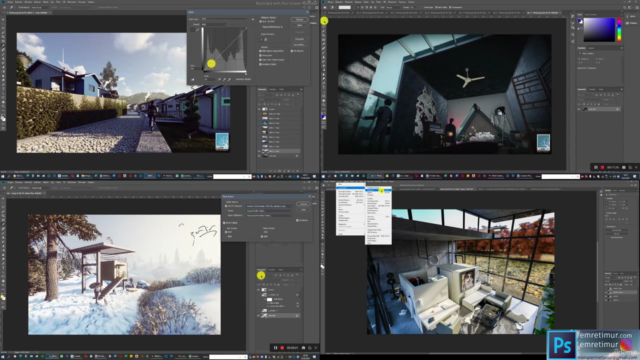Click Cancel in the Curves dialog
640x360 pixels.
point(299,25)
